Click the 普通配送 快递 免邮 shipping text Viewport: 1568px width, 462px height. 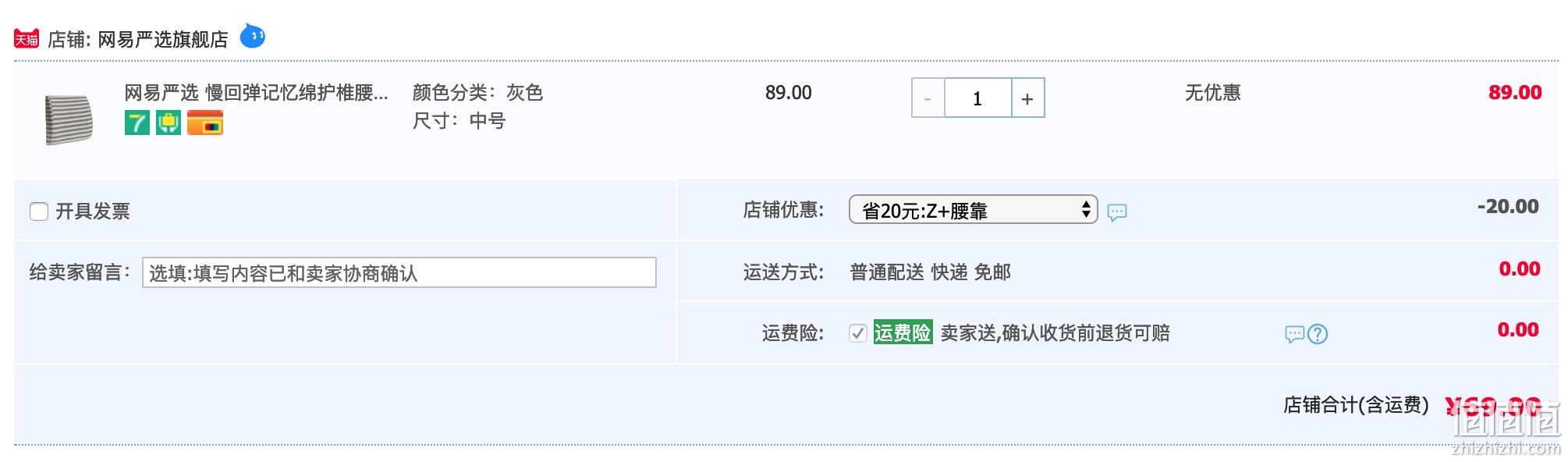click(x=930, y=272)
